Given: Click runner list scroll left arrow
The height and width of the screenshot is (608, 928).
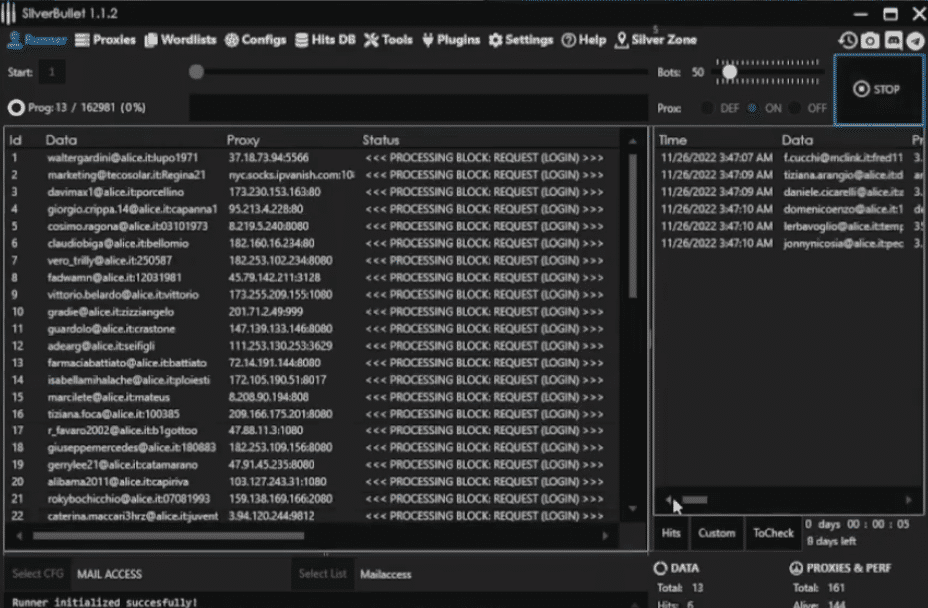Looking at the screenshot, I should click(20, 536).
